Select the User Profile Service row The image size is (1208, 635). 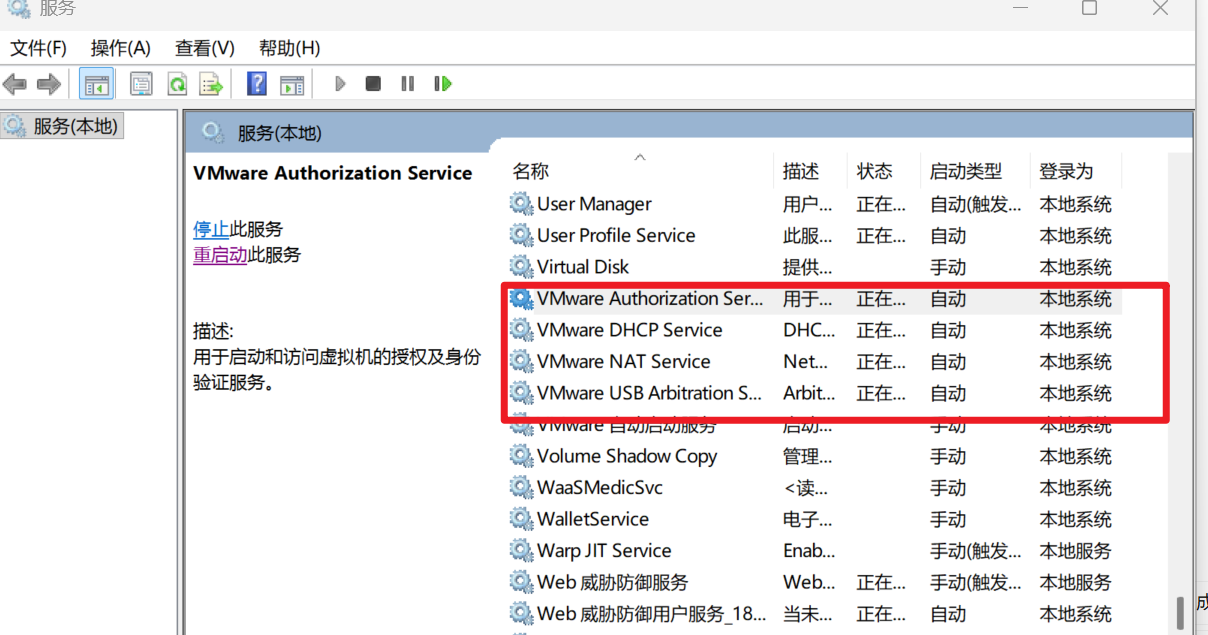click(814, 236)
